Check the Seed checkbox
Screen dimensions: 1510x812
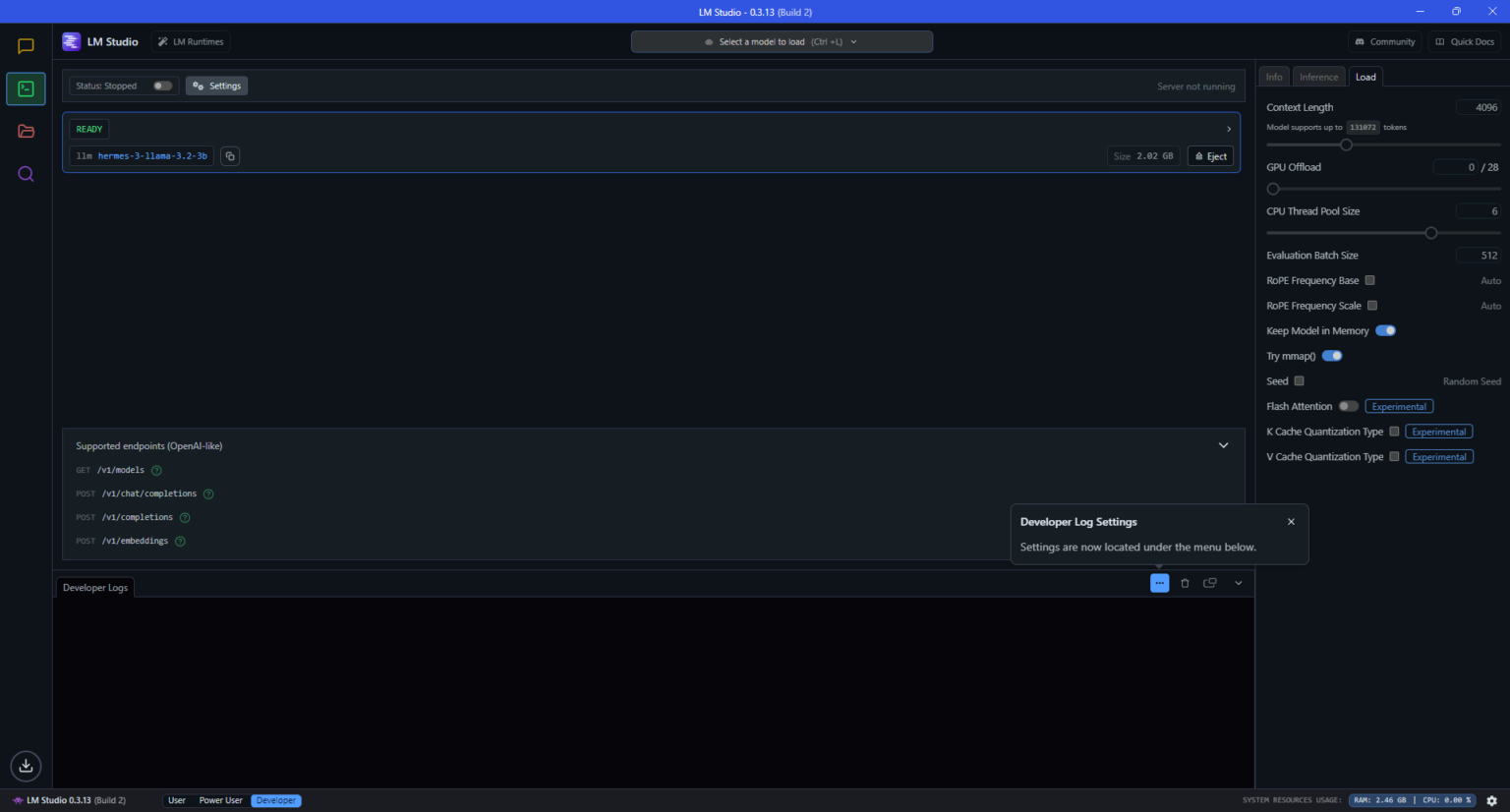(1299, 381)
